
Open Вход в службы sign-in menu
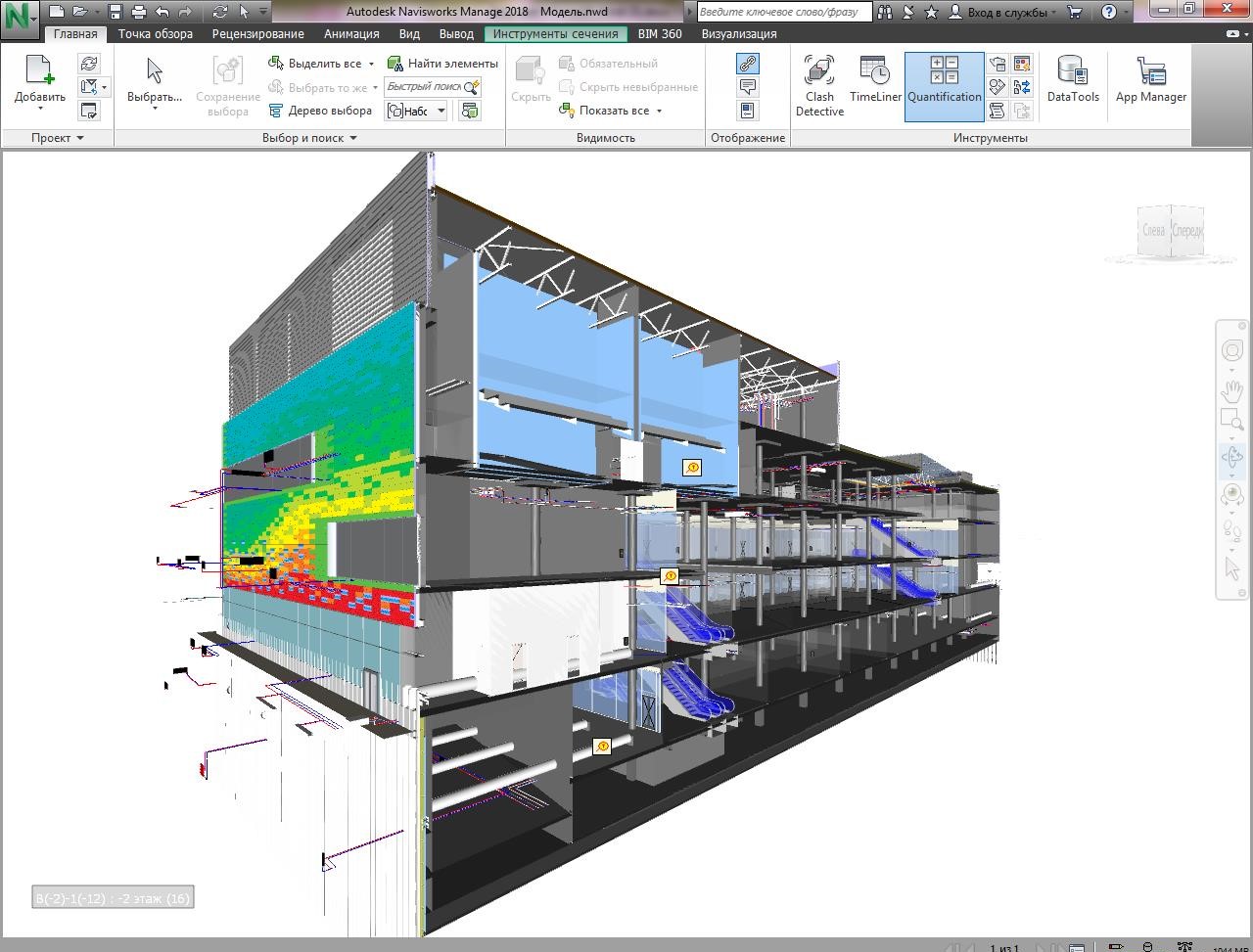1001,13
